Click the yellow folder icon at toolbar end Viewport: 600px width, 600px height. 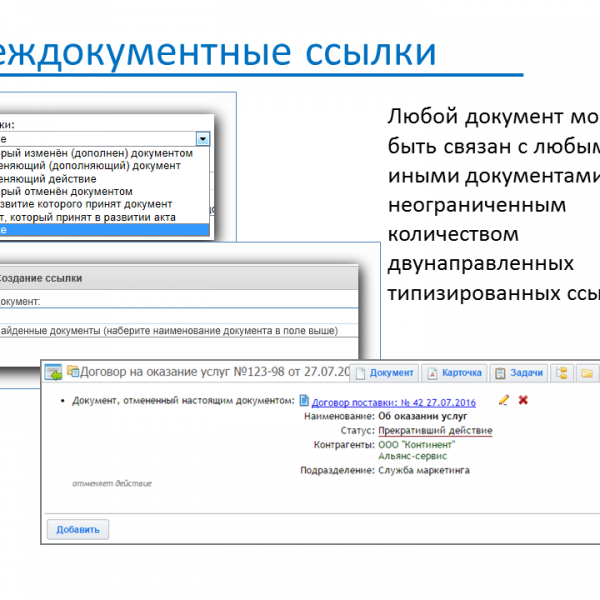click(x=587, y=373)
